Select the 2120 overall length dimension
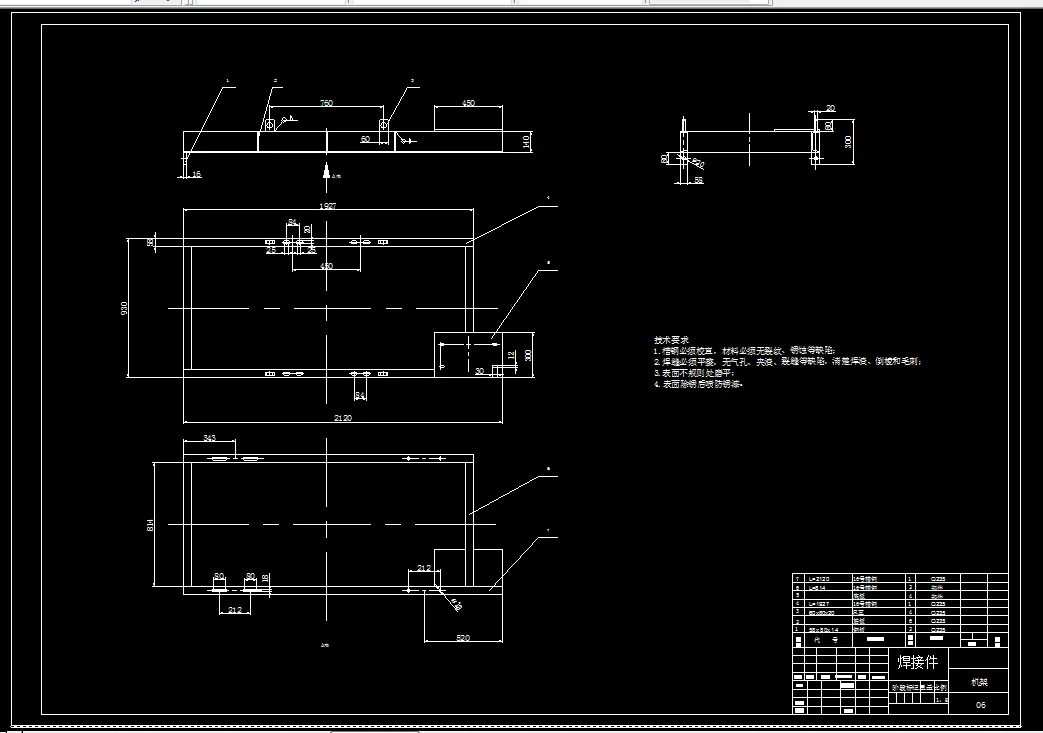Screen dimensions: 1043x733 pos(343,418)
